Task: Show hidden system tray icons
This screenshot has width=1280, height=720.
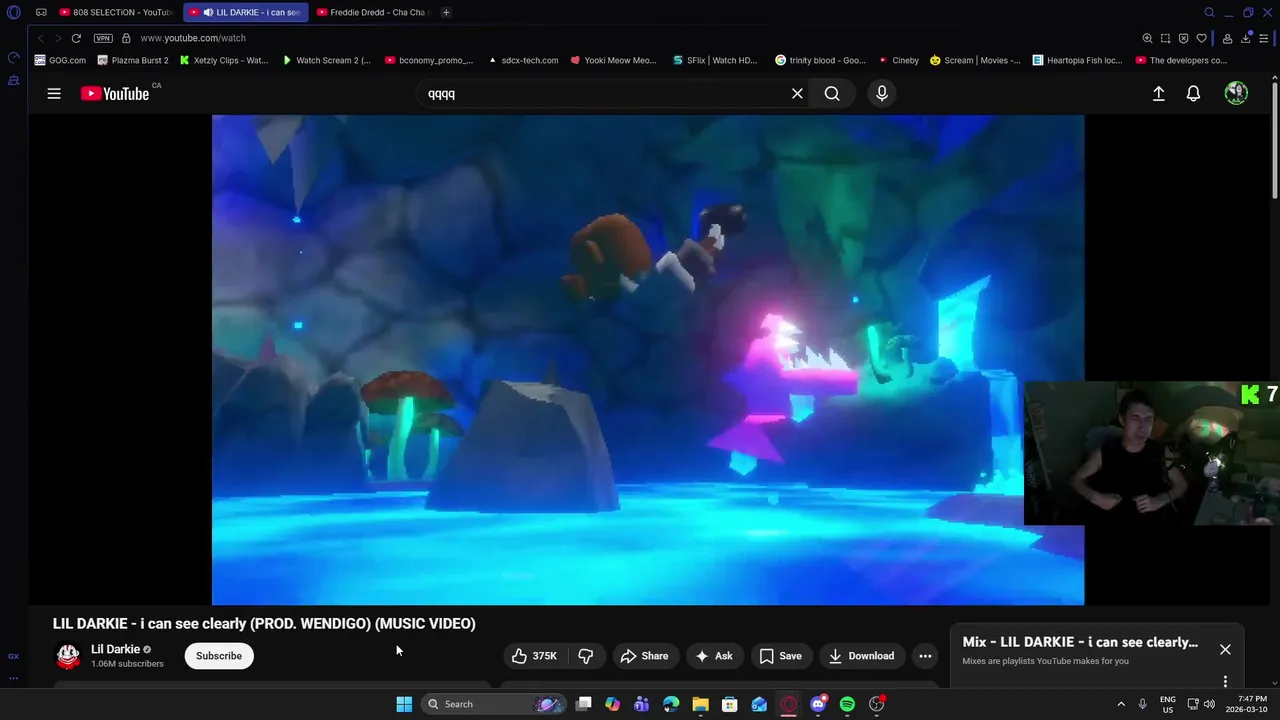Action: [1120, 704]
